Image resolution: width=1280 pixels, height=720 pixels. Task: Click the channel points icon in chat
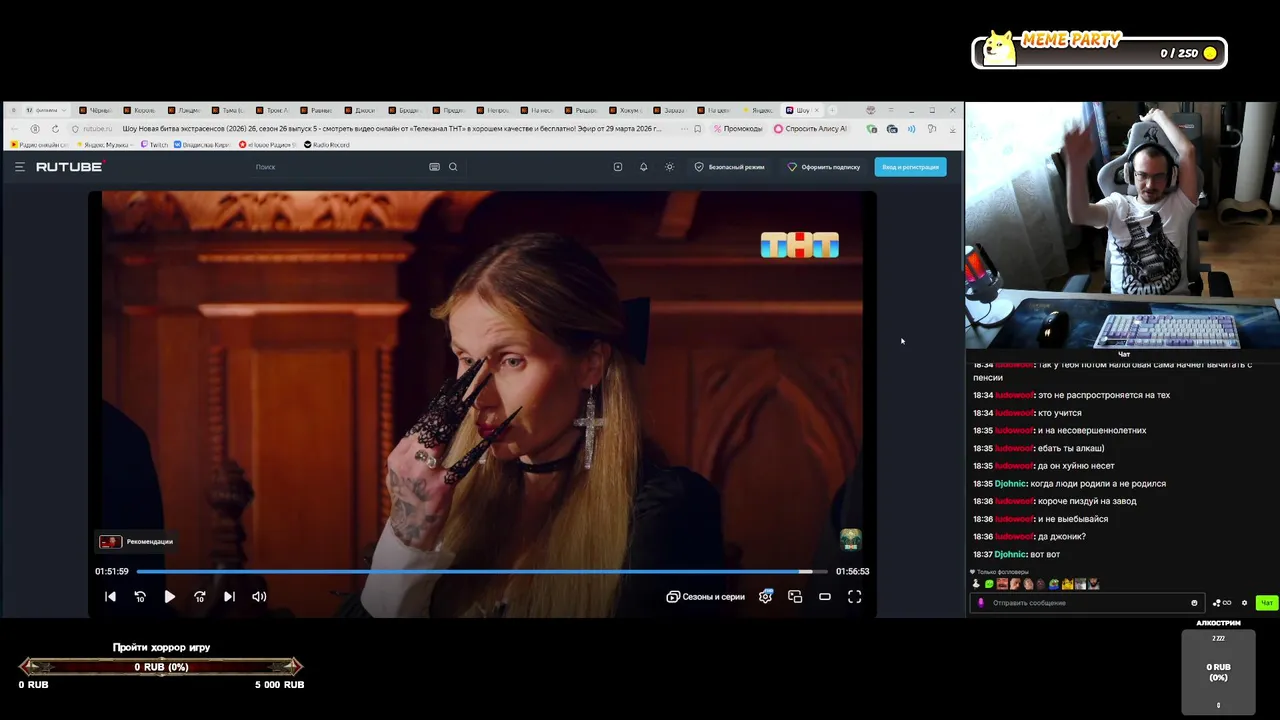click(x=1222, y=603)
